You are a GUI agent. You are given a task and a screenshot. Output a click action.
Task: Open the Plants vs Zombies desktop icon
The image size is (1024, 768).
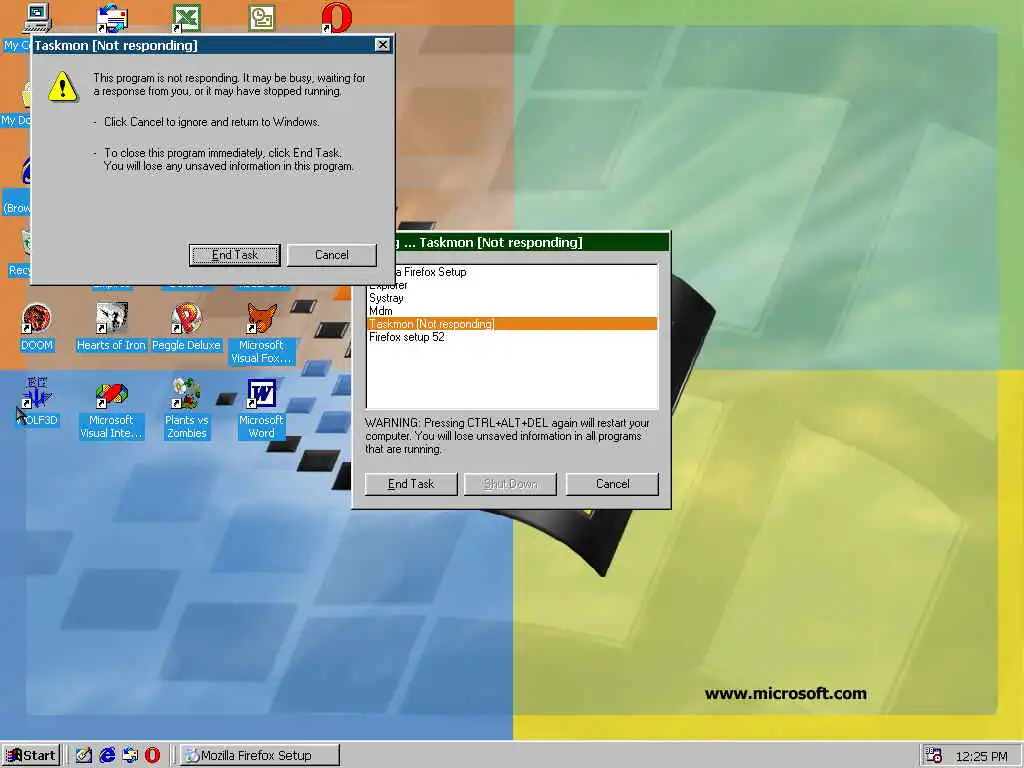click(x=186, y=409)
